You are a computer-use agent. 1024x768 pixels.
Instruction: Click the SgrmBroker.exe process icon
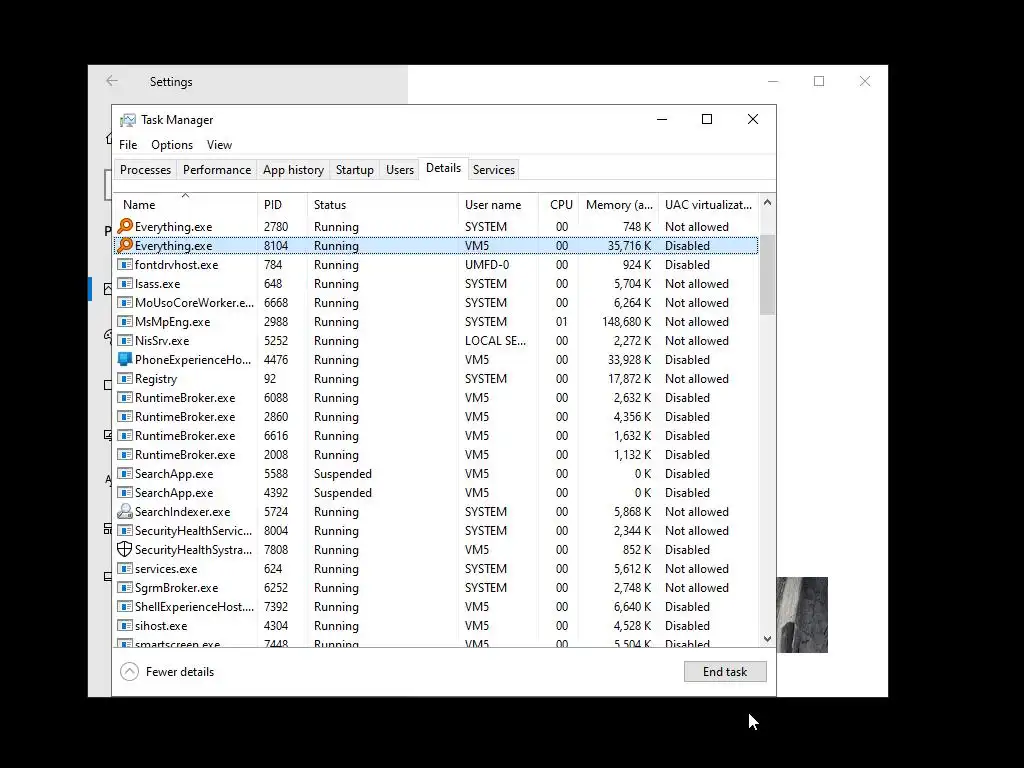(125, 587)
